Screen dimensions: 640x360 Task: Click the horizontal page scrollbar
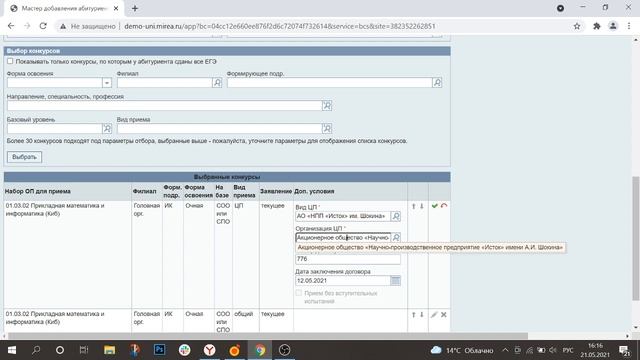click(267, 336)
